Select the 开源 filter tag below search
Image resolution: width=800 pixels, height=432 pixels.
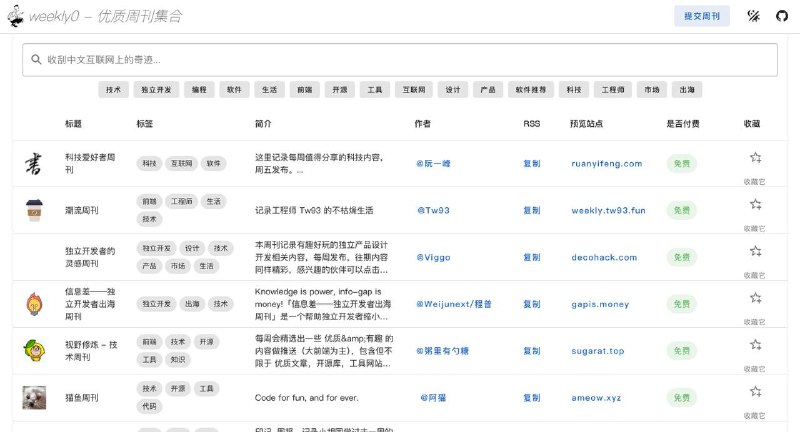(340, 89)
